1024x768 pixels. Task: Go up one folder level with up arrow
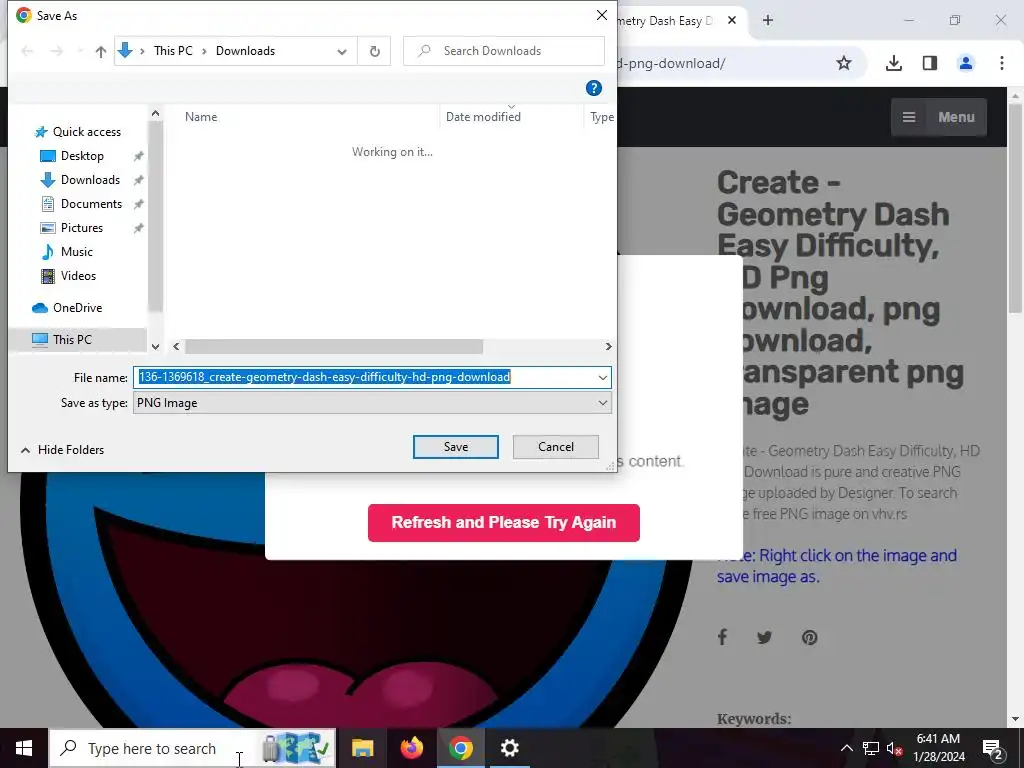101,51
